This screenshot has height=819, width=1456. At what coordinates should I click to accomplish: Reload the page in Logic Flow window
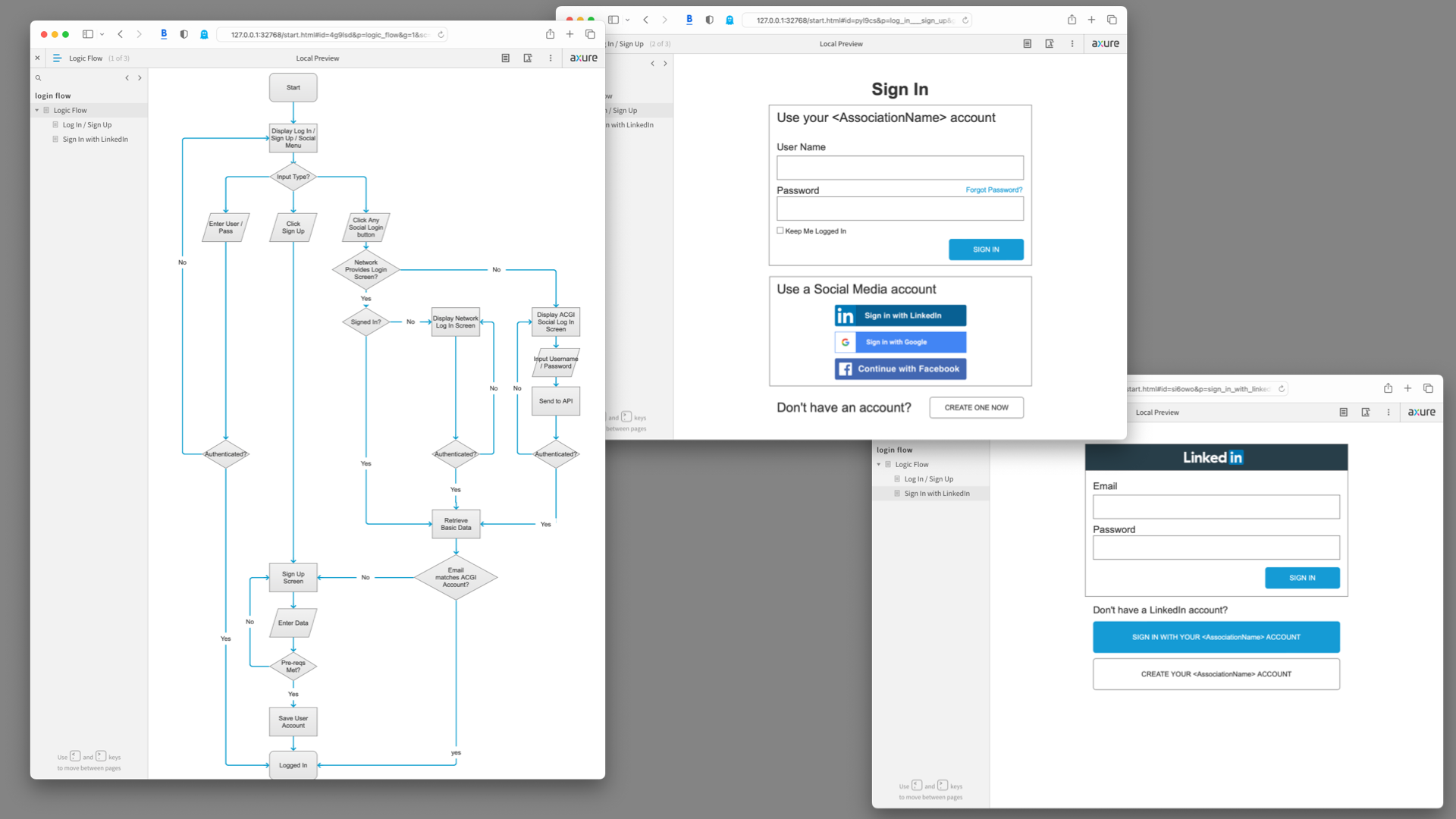[x=441, y=34]
